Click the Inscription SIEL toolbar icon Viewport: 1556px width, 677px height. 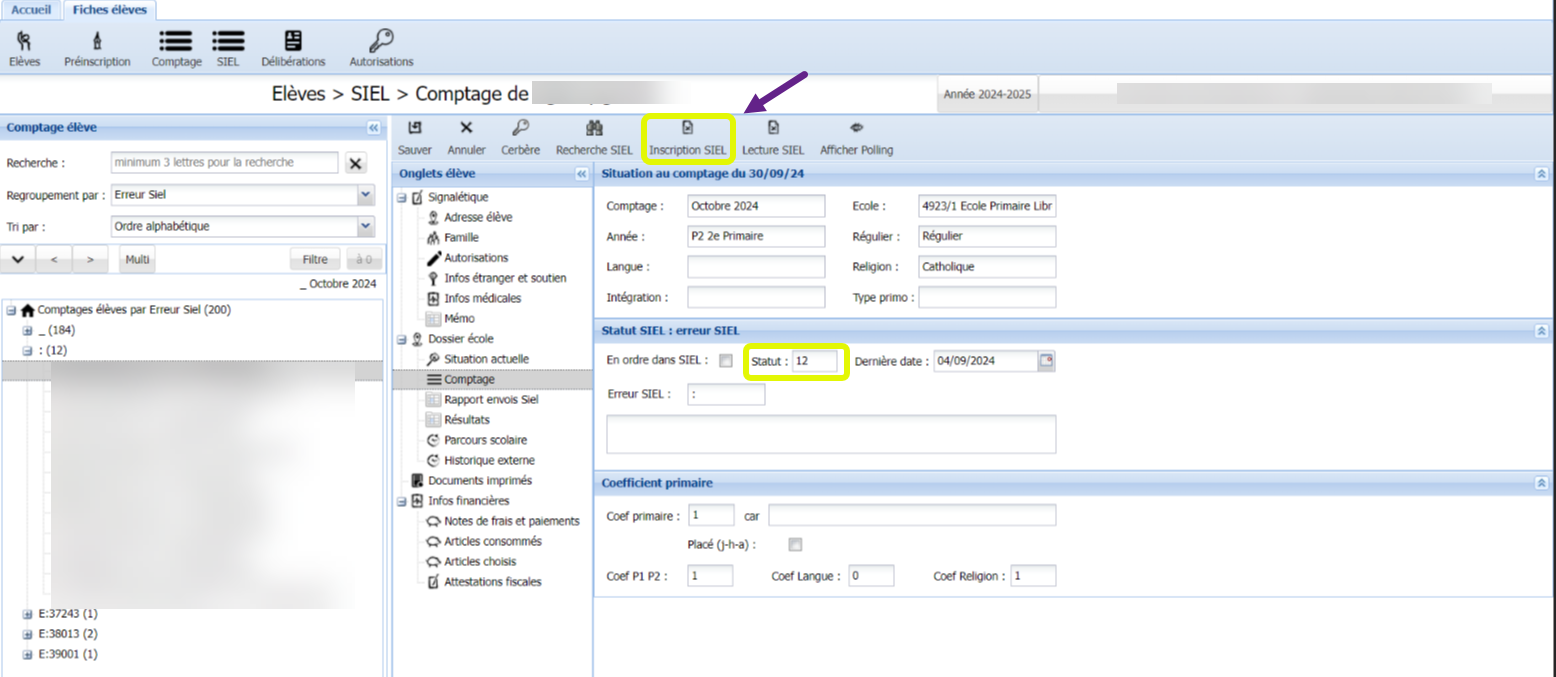coord(687,128)
